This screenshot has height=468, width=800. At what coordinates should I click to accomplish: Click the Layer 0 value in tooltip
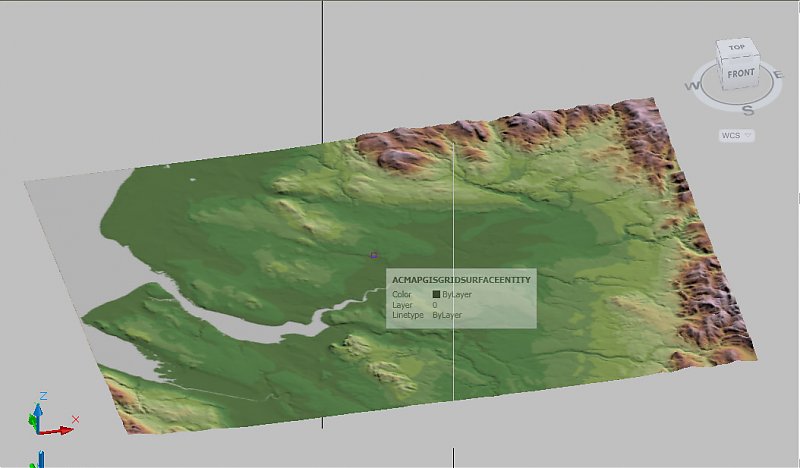click(x=435, y=305)
